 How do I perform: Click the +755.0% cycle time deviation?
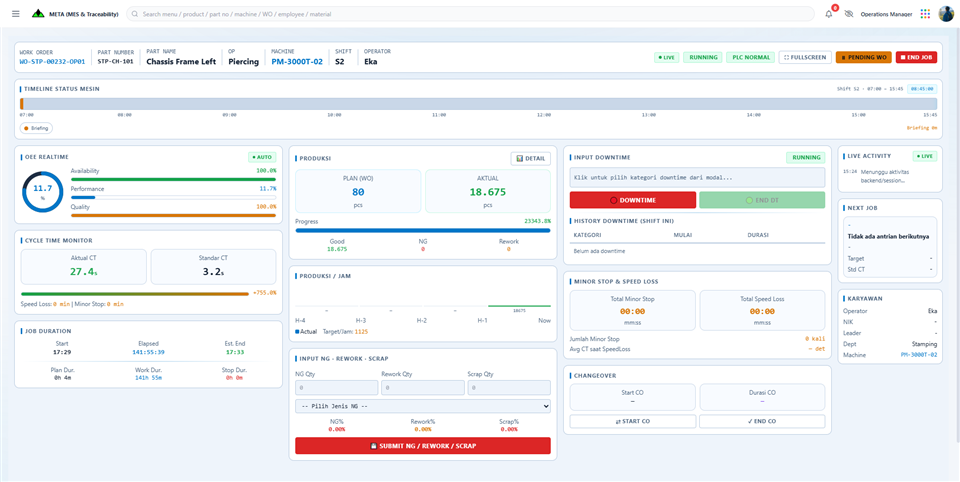coord(264,293)
